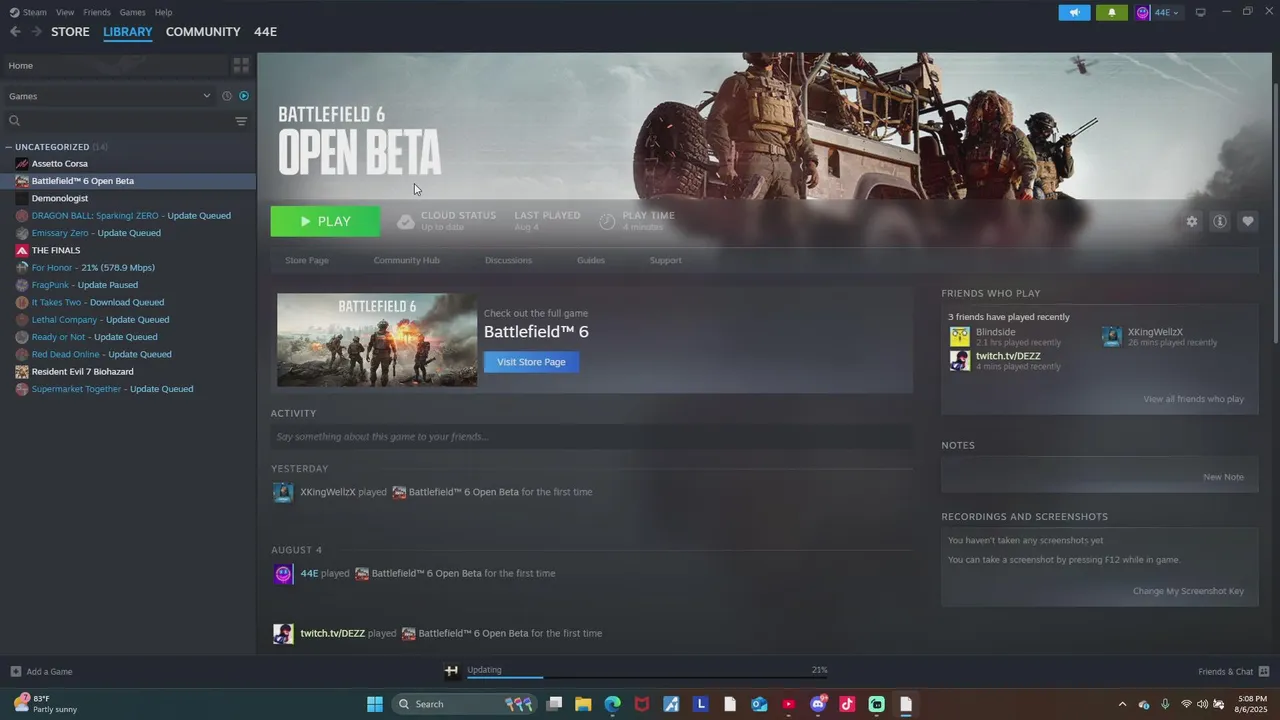Click the Big Picture mode monitor icon
Screen dimensions: 1280x720
pyautogui.click(x=1201, y=12)
